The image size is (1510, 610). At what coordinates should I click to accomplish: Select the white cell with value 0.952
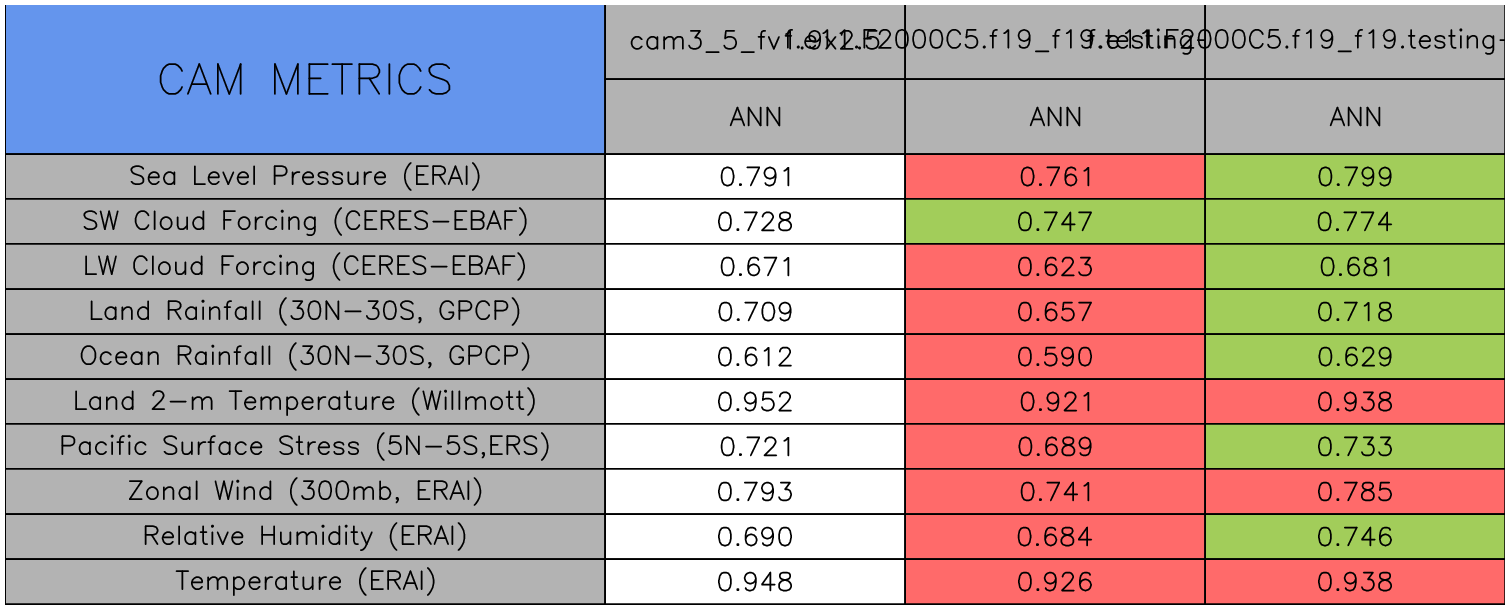755,402
